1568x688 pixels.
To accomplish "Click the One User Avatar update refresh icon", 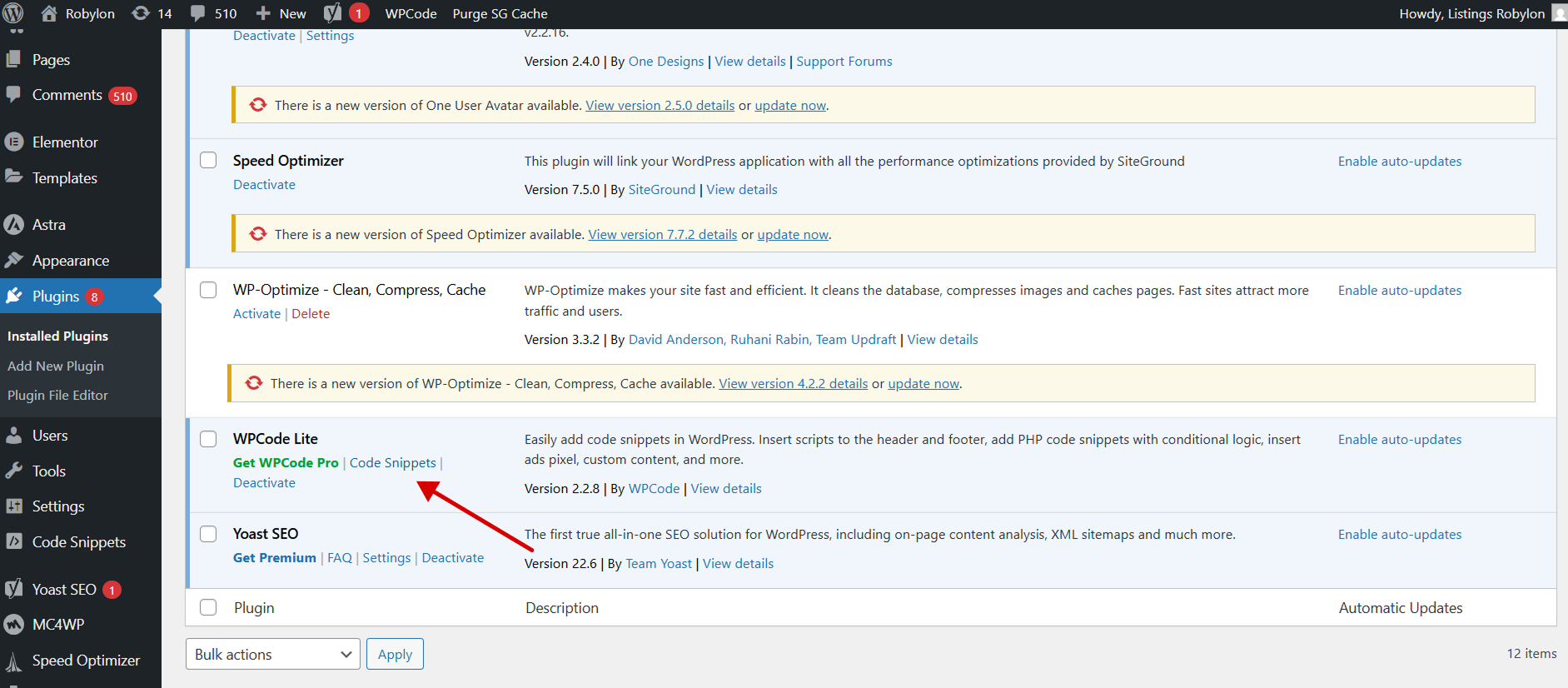I will click(258, 105).
